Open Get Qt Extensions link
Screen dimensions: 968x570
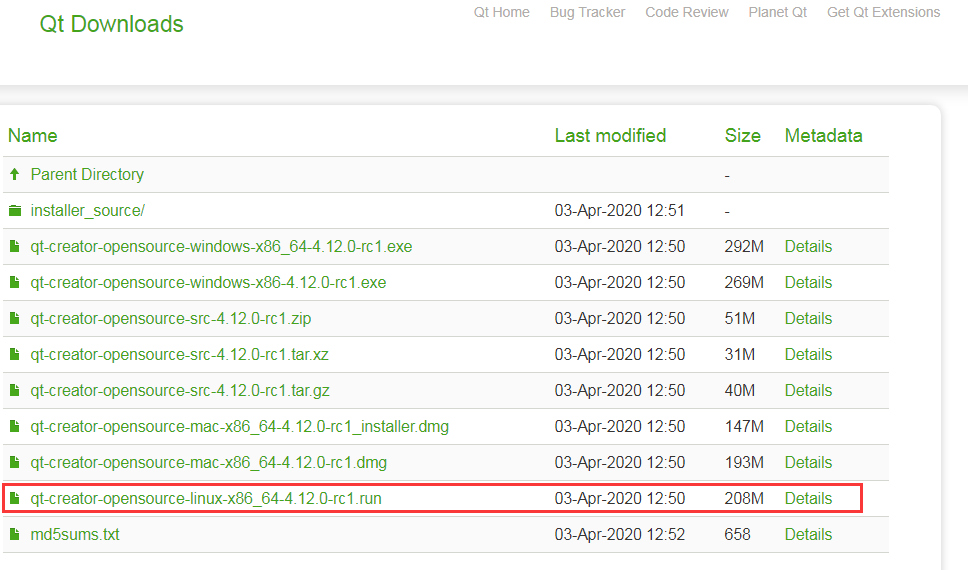[883, 12]
